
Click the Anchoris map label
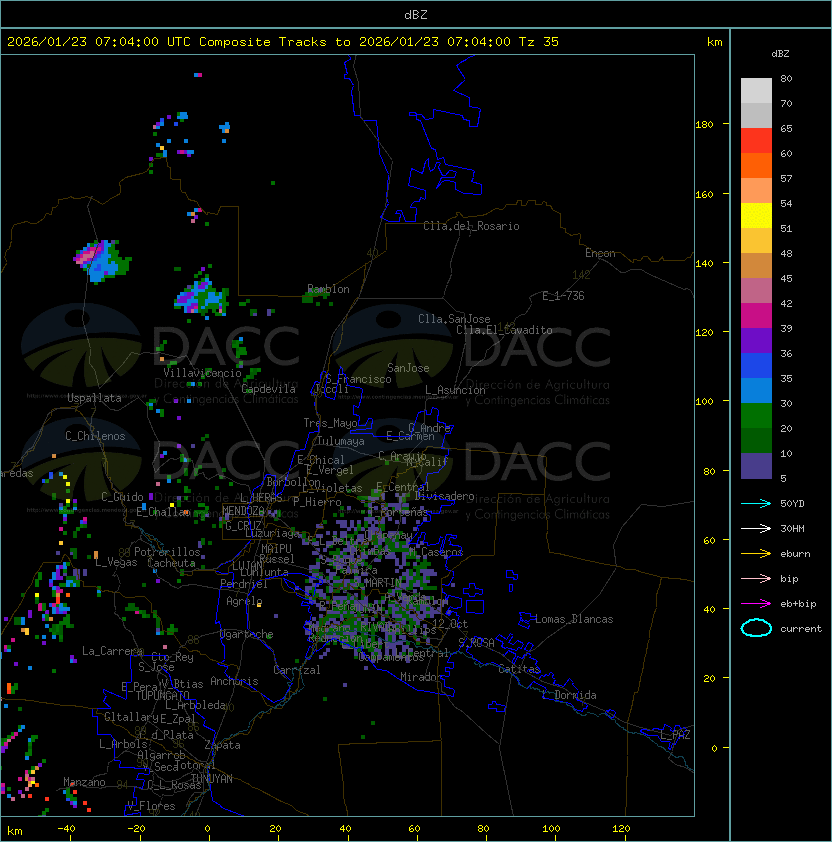pyautogui.click(x=234, y=681)
